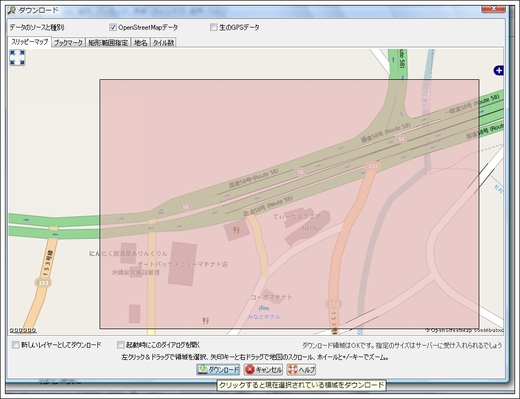
Task: Click the hotel bed icon above みなとホテル
Action: pyautogui.click(x=264, y=308)
